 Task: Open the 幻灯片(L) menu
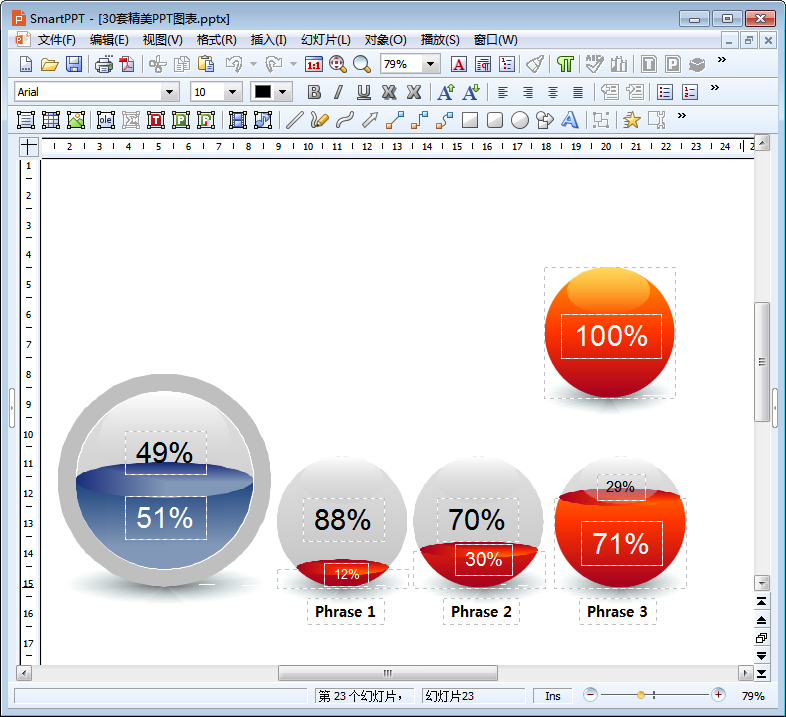coord(325,40)
